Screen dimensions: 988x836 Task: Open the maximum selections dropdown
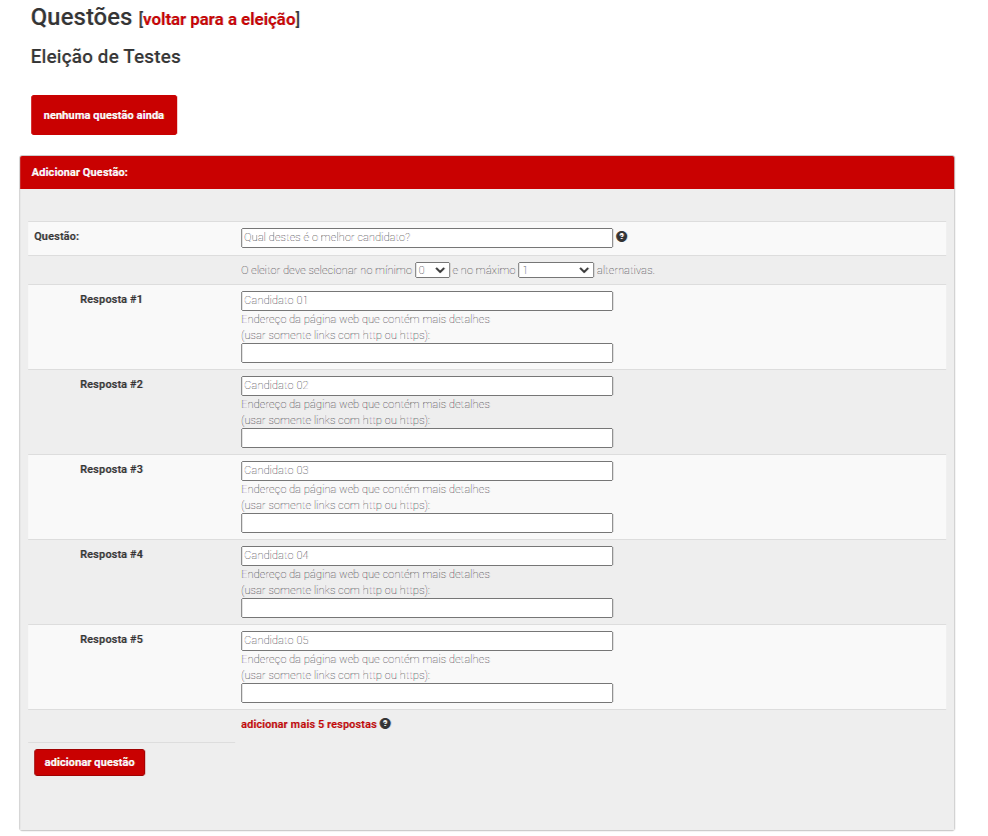556,270
